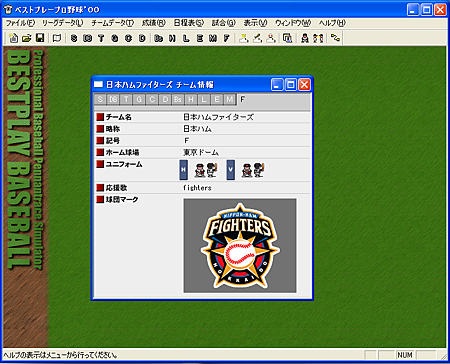This screenshot has height=364, width=450.
Task: Click red marker beside ユニフォーム
Action: point(100,164)
